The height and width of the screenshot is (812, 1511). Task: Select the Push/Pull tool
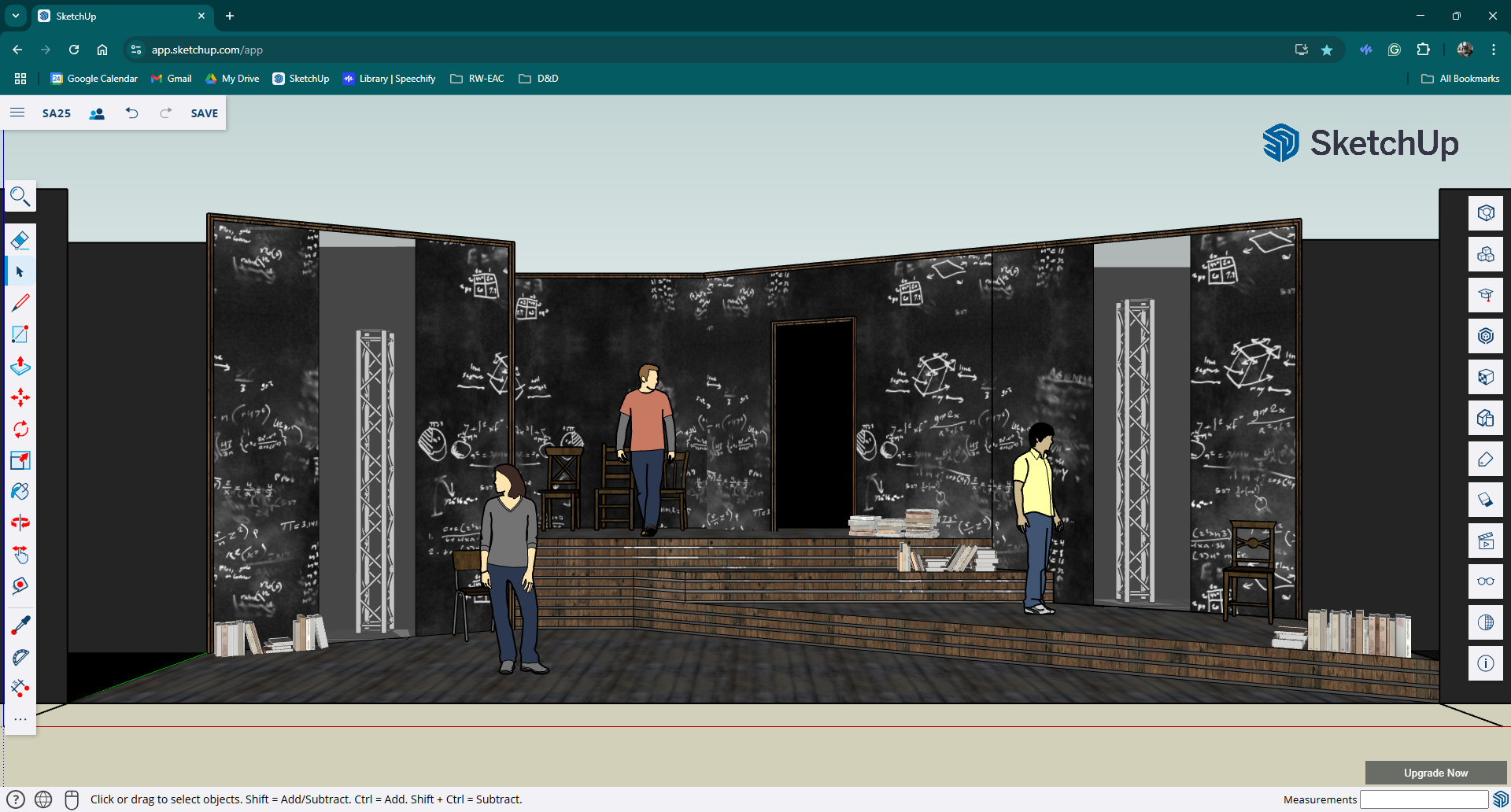[20, 366]
